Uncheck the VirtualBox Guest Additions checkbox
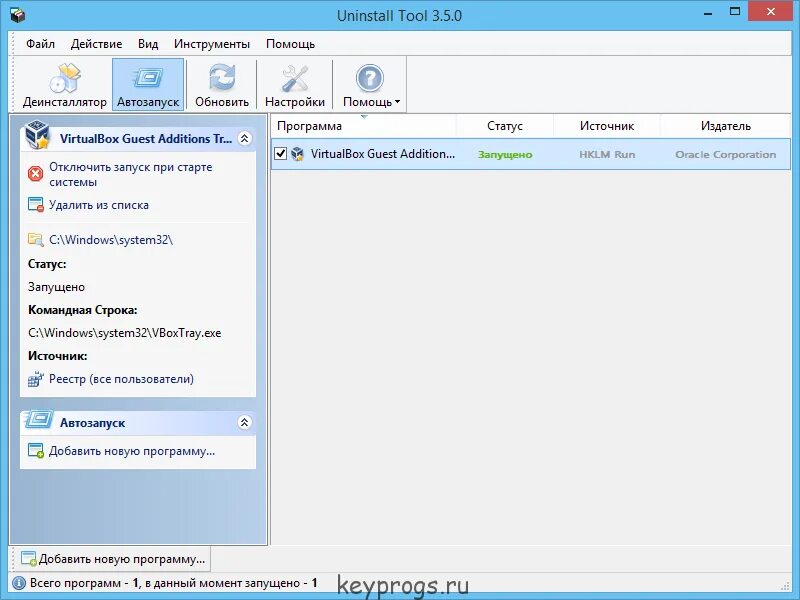 pos(281,154)
